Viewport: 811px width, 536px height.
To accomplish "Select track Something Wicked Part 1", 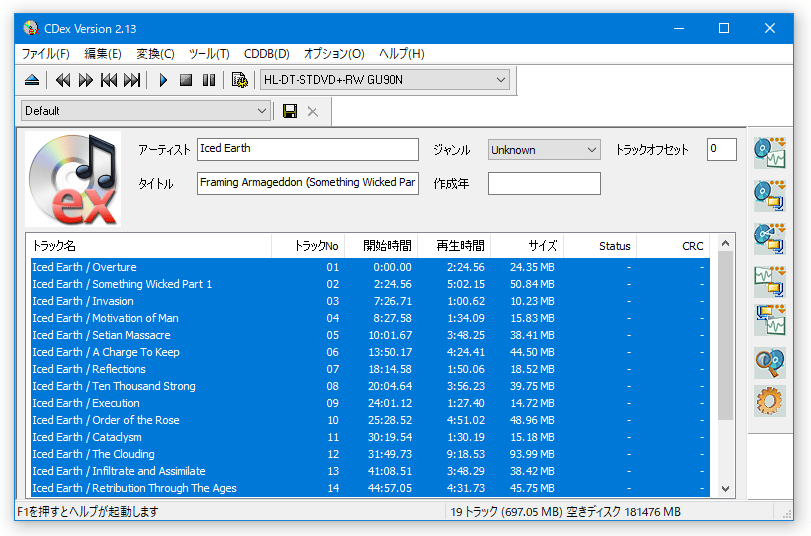I will pyautogui.click(x=370, y=284).
